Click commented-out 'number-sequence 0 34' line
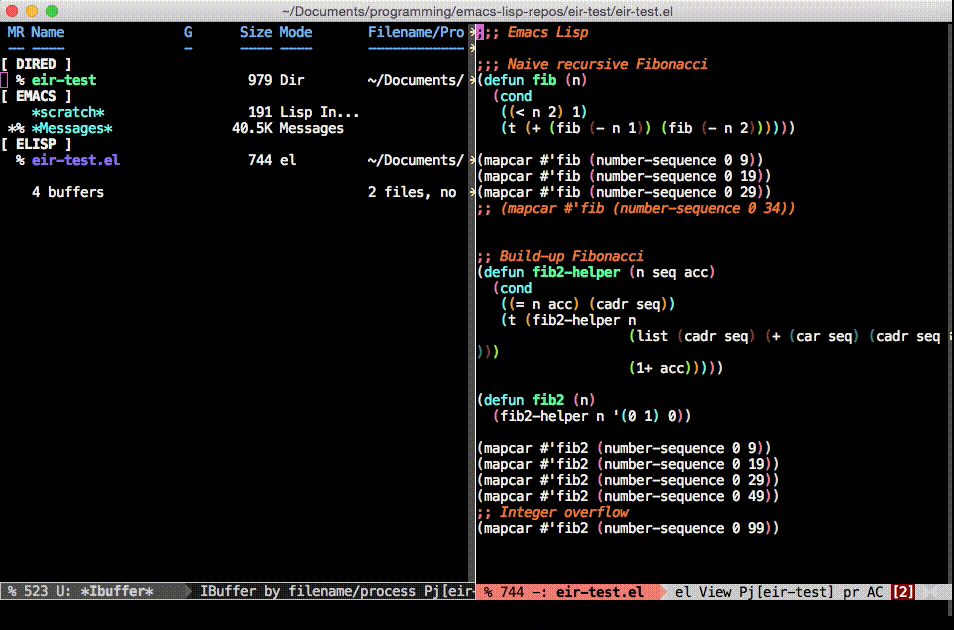 (636, 208)
